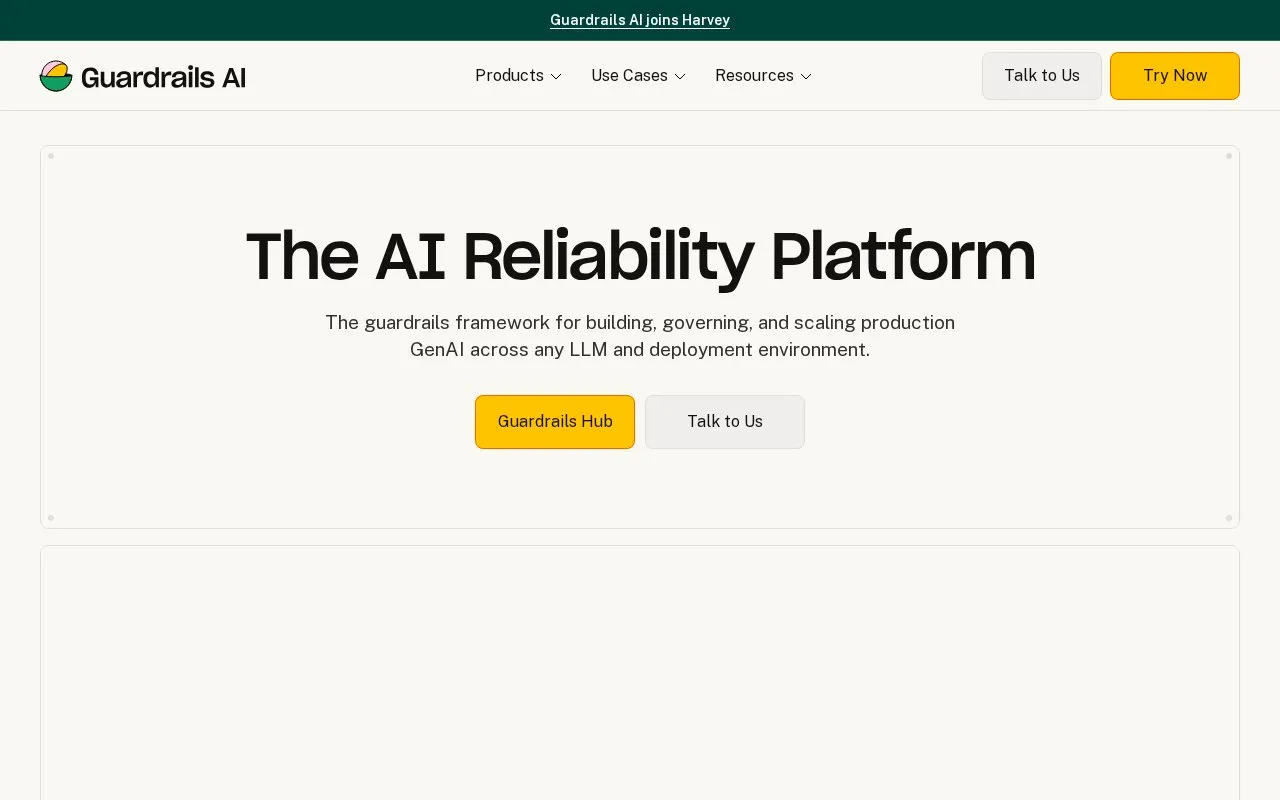Click Talk to Us in the header
Screen dimensions: 1280x800
coord(1042,76)
